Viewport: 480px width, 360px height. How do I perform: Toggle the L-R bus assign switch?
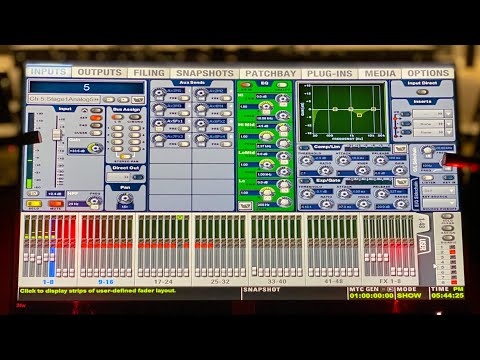tap(117, 117)
